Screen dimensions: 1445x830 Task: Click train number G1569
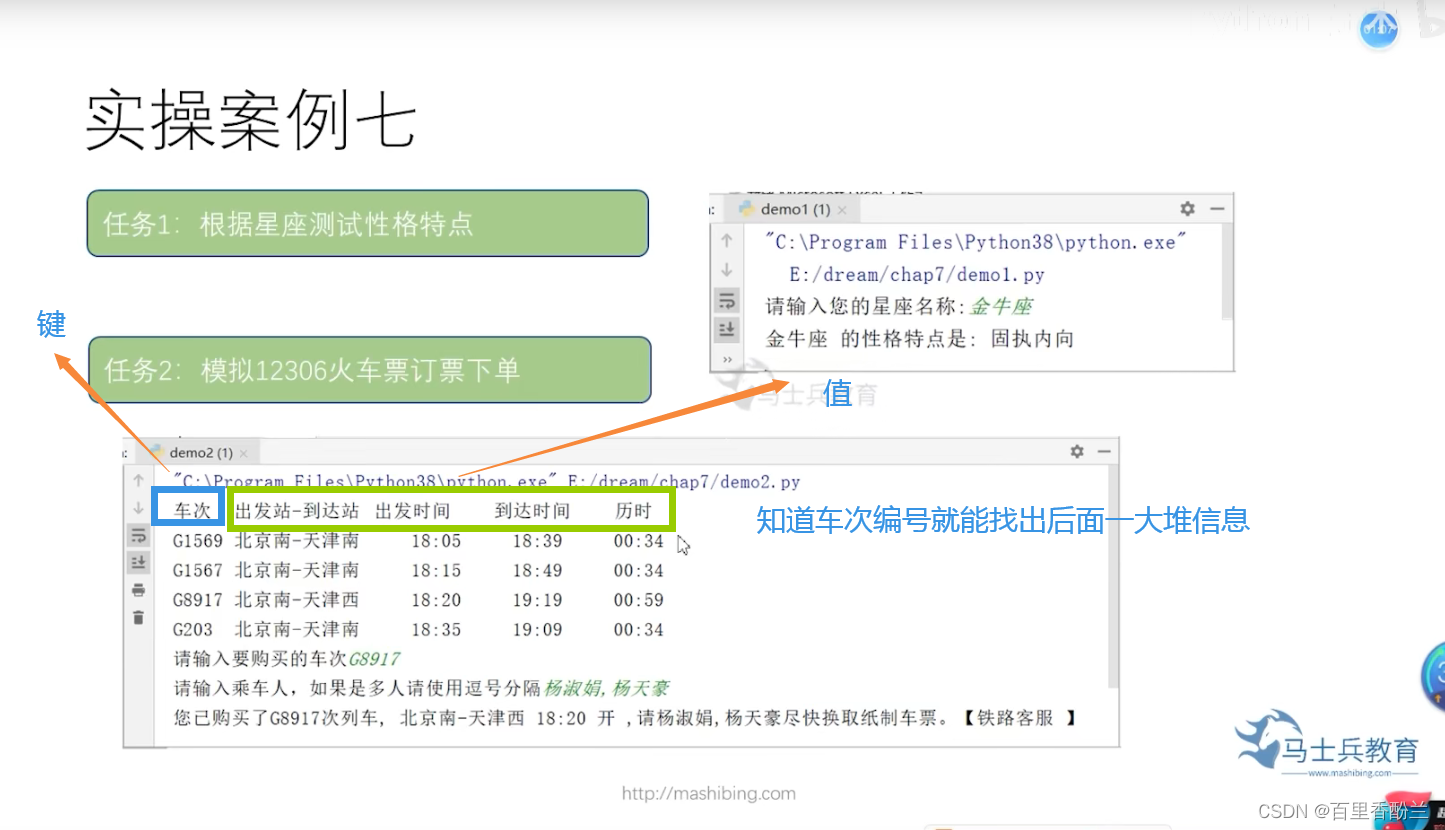pos(198,541)
